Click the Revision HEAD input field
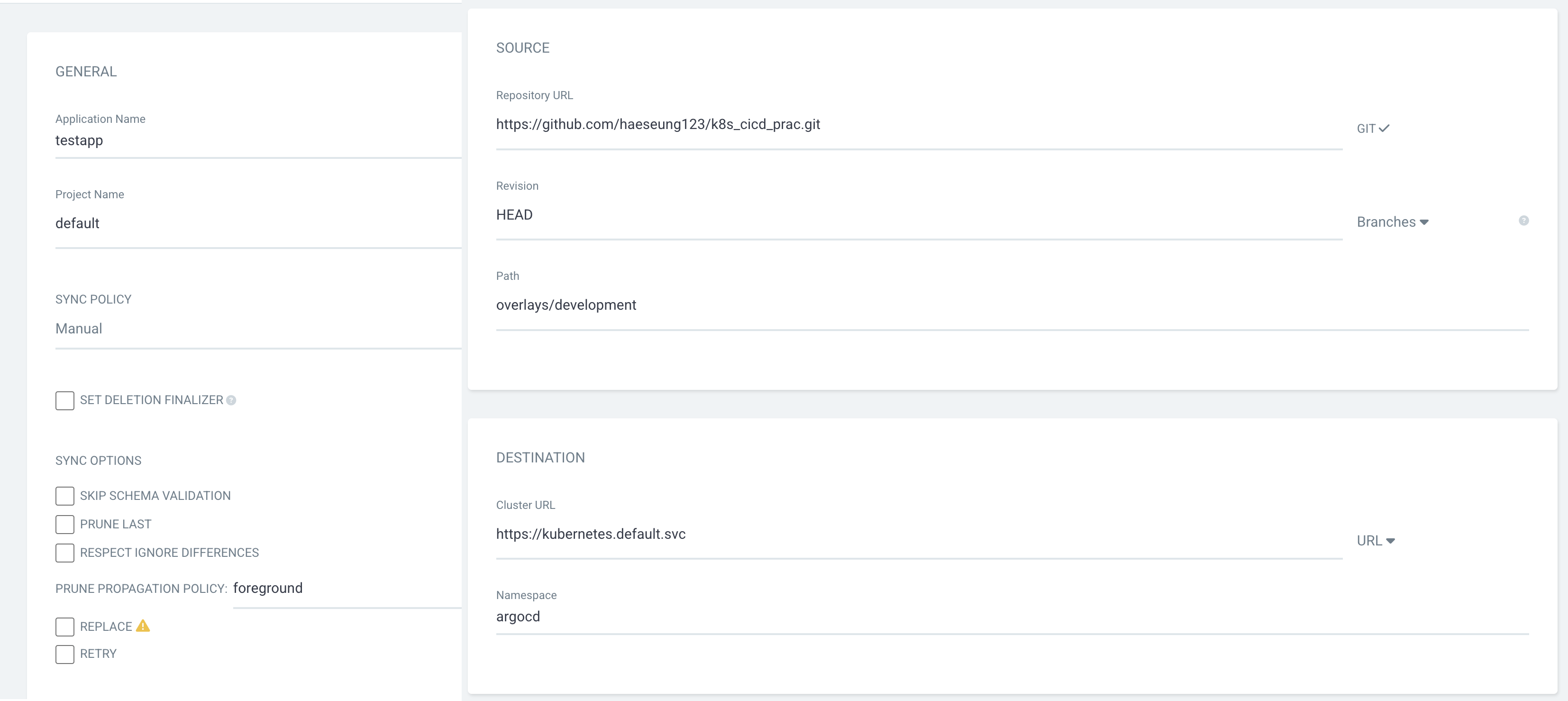The image size is (1568, 701). (913, 215)
